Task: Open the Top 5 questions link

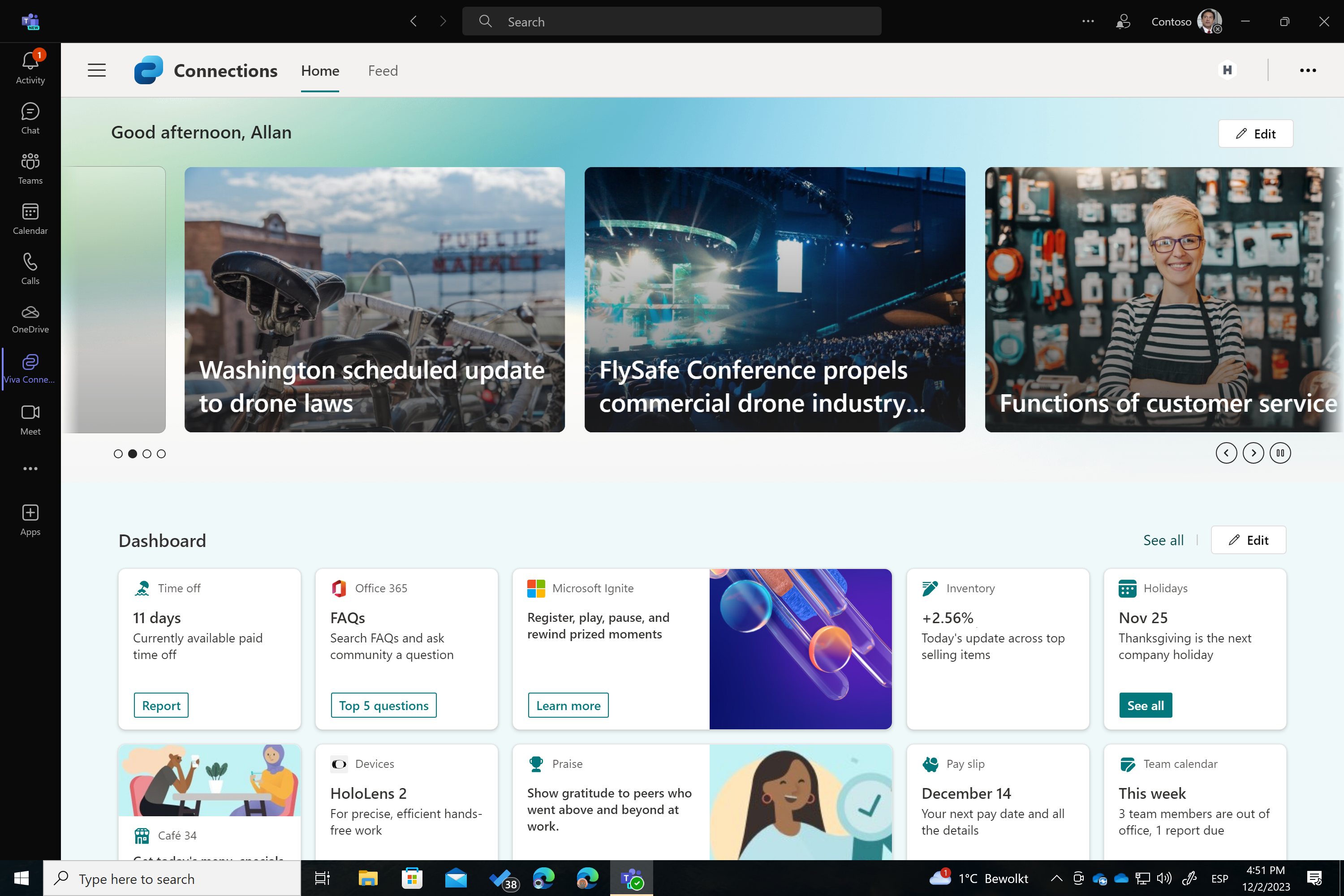Action: (383, 705)
